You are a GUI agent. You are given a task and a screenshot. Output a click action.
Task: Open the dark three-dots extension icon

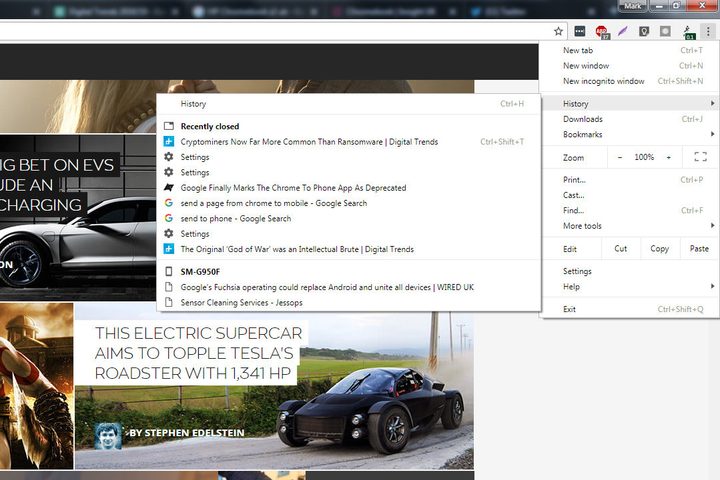(580, 31)
